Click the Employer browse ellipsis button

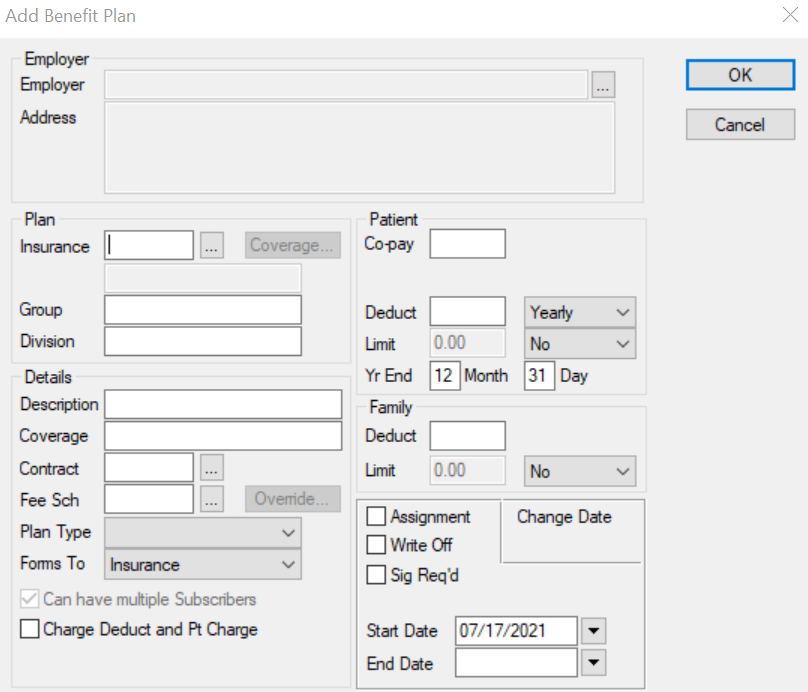coord(602,86)
